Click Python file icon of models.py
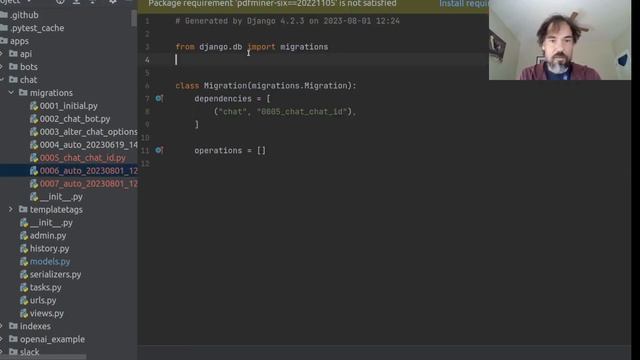 (24, 262)
